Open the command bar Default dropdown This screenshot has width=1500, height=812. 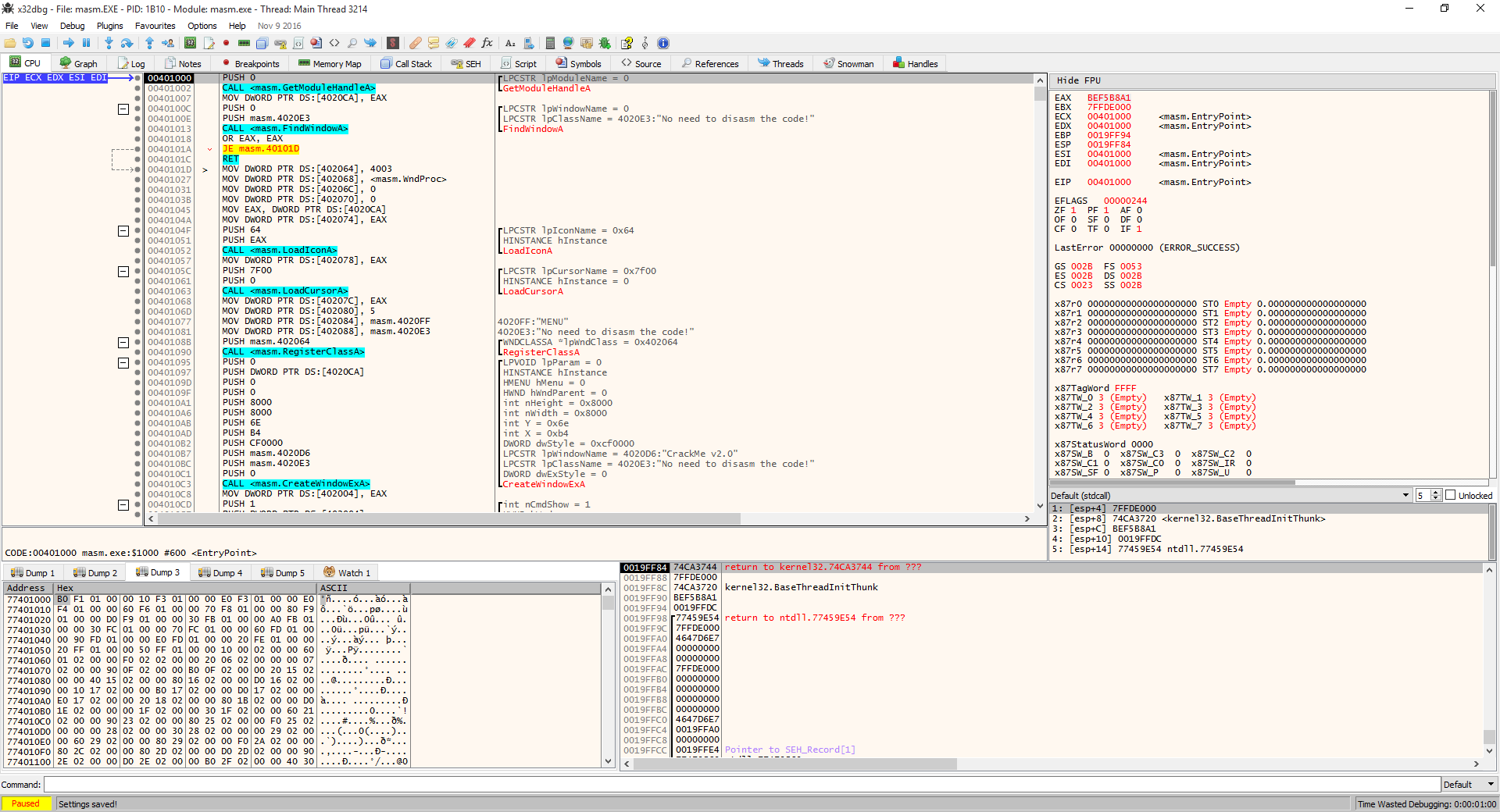pyautogui.click(x=1469, y=785)
